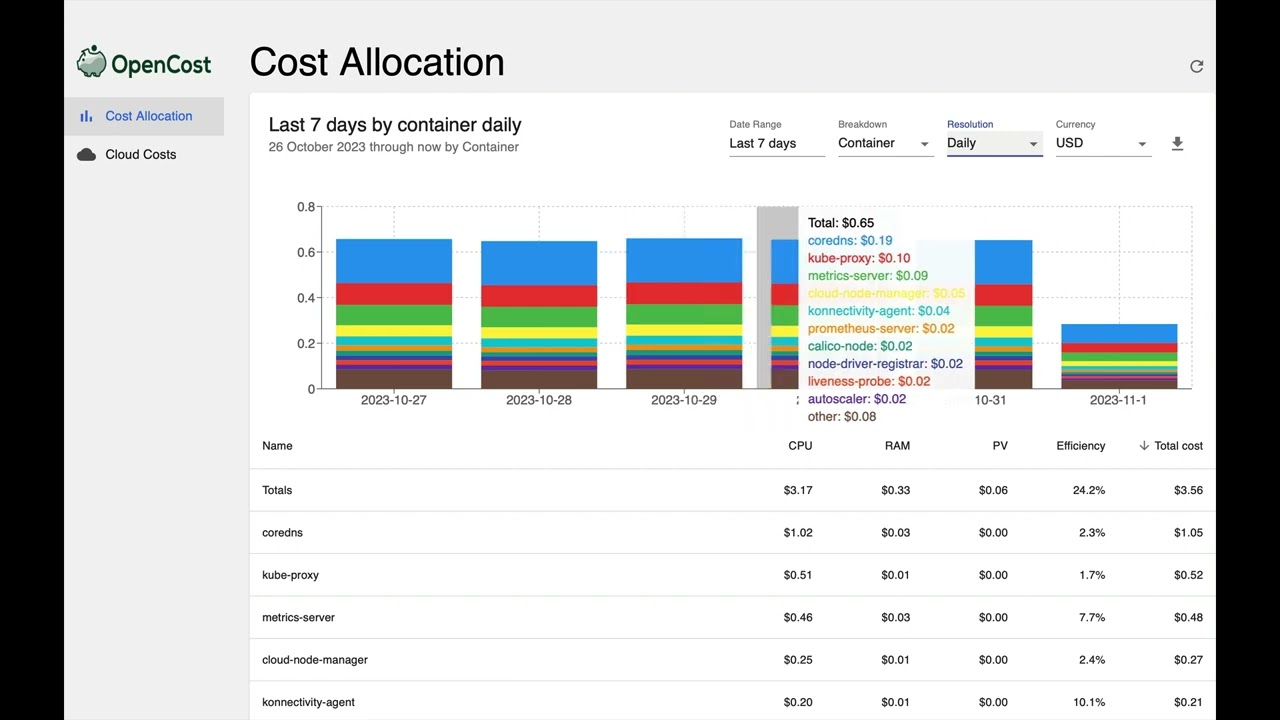The image size is (1280, 720).
Task: Click metrics-server efficiency 7.7%
Action: [x=1092, y=618]
